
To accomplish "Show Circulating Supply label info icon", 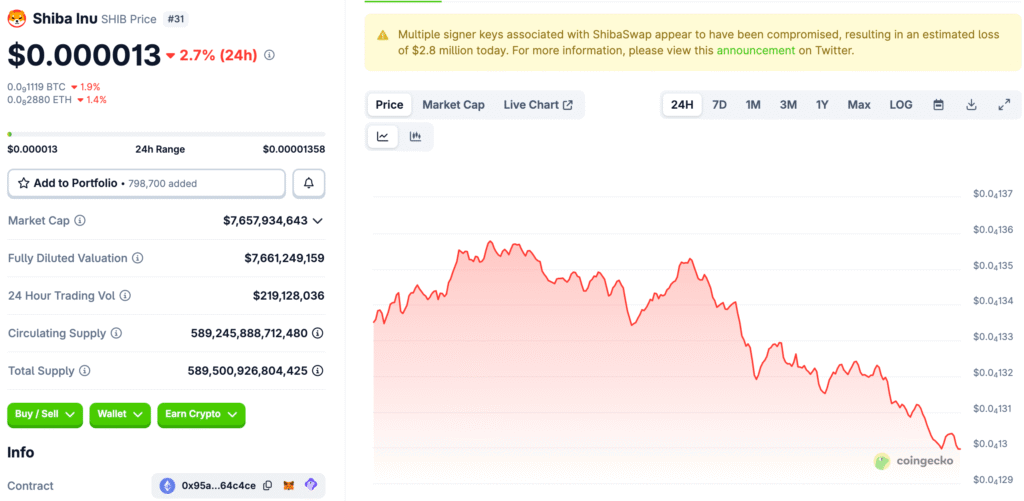I will coord(116,333).
